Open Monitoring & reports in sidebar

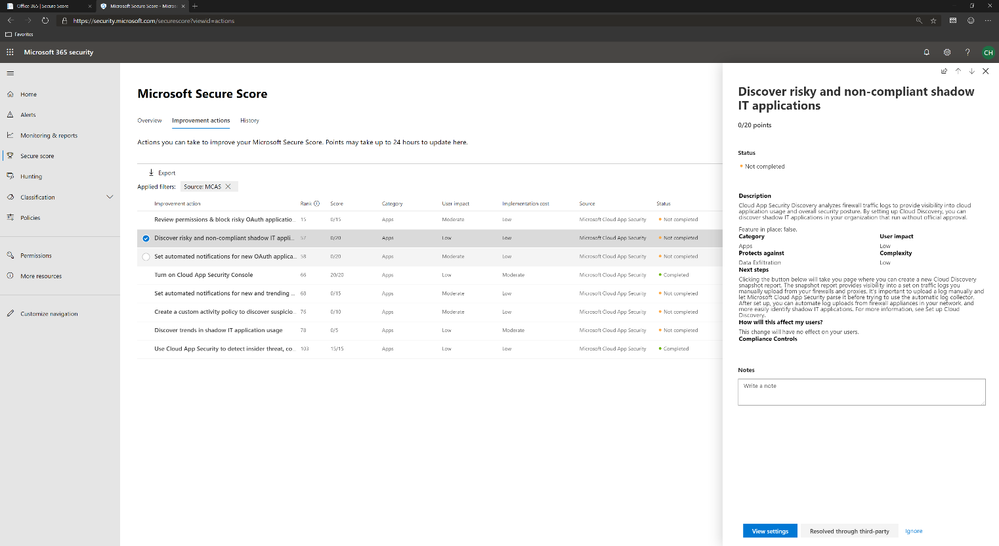tap(48, 135)
